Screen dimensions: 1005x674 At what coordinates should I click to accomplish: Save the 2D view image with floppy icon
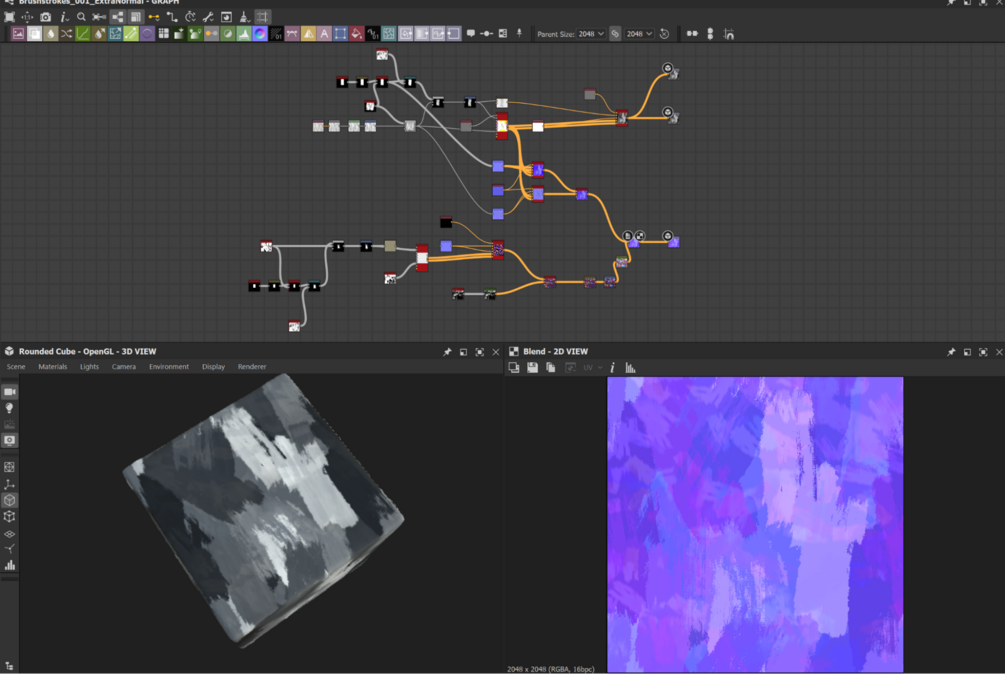(x=532, y=367)
